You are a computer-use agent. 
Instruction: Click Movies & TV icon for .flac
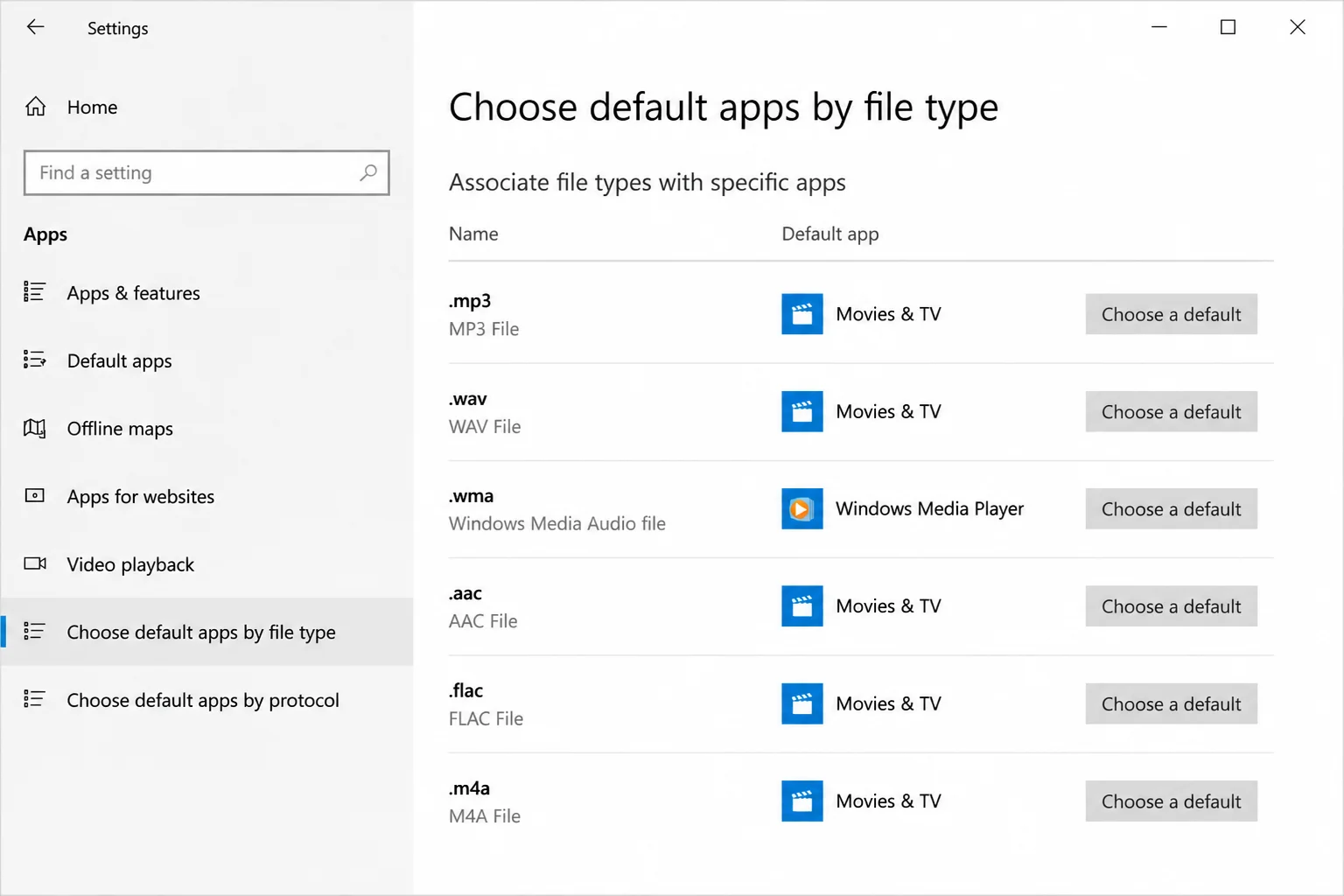click(x=802, y=703)
